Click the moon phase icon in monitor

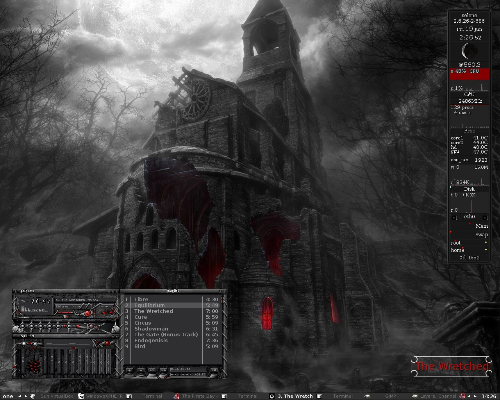click(469, 51)
